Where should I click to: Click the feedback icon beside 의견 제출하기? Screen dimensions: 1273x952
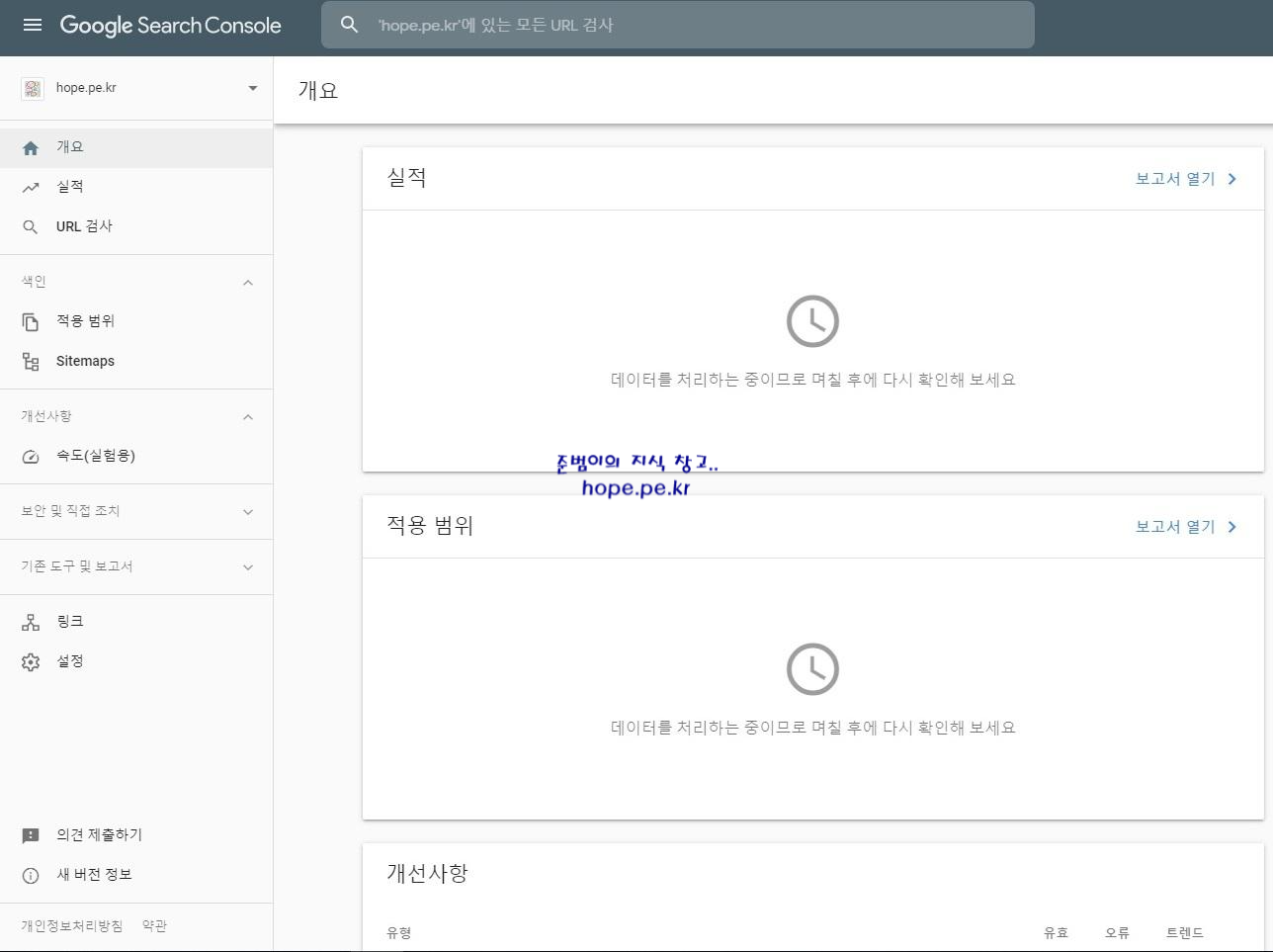tap(31, 835)
